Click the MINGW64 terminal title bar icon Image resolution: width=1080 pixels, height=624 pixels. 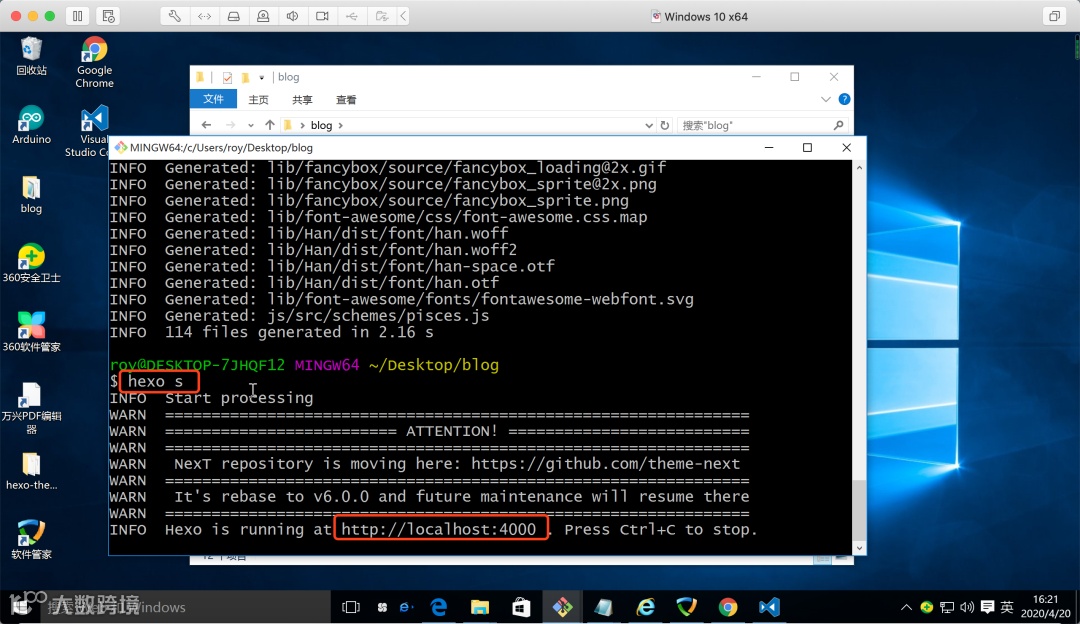click(121, 147)
